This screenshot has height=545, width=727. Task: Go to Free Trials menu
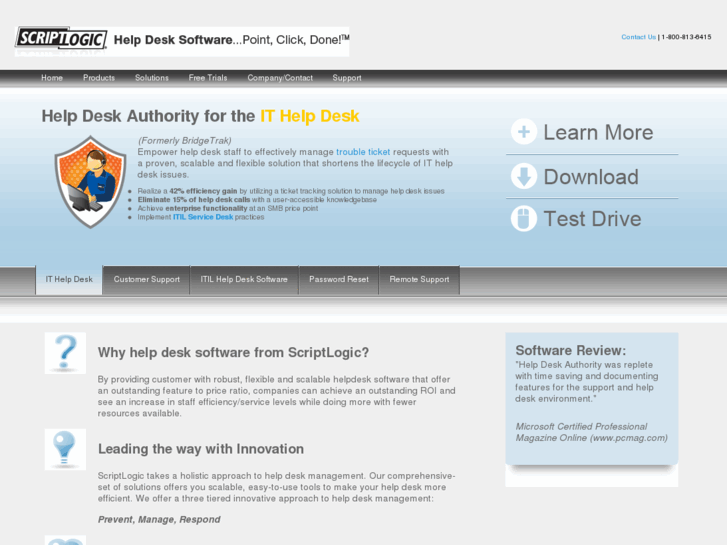click(x=208, y=78)
